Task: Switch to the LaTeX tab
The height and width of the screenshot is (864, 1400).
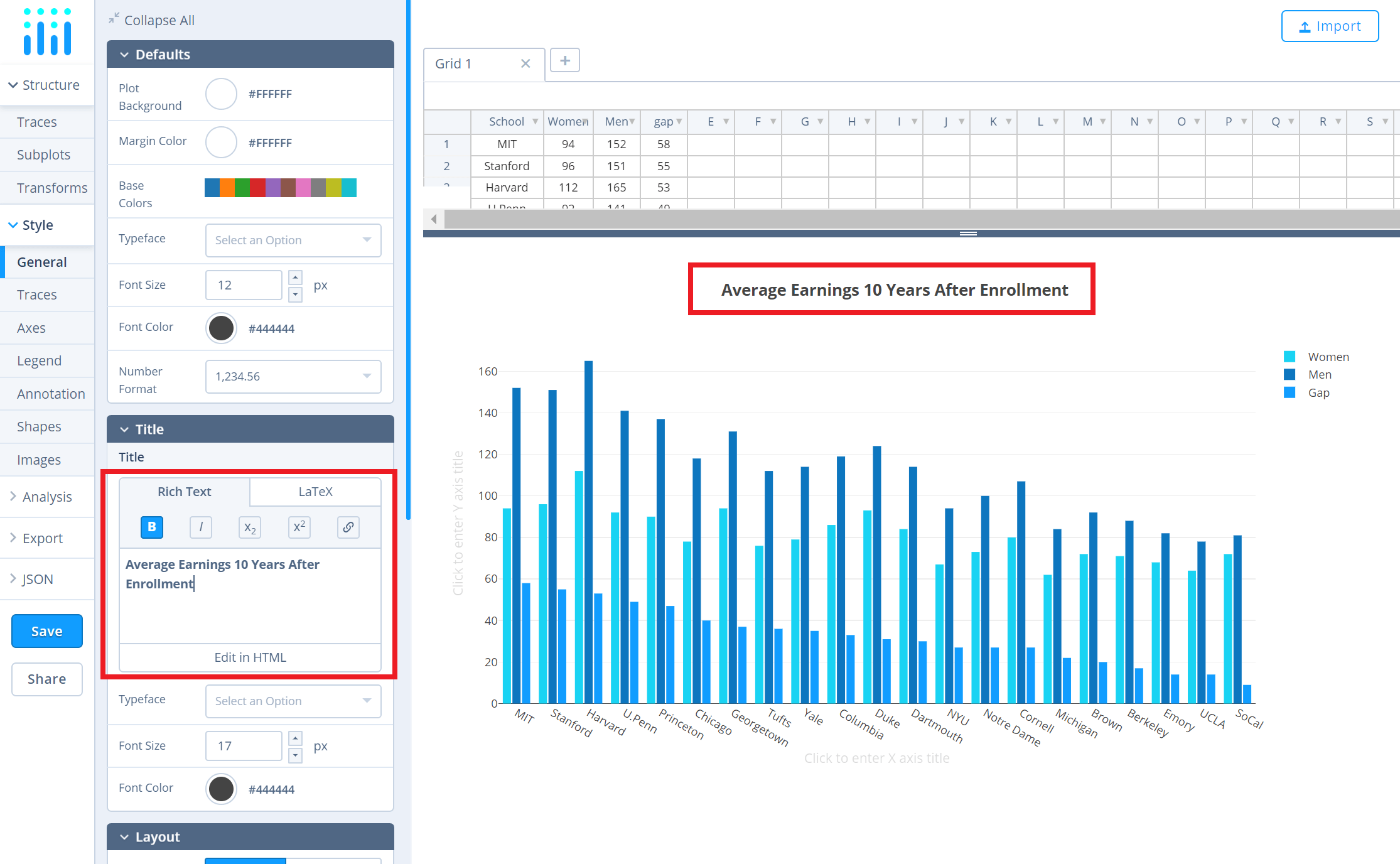Action: (x=315, y=492)
